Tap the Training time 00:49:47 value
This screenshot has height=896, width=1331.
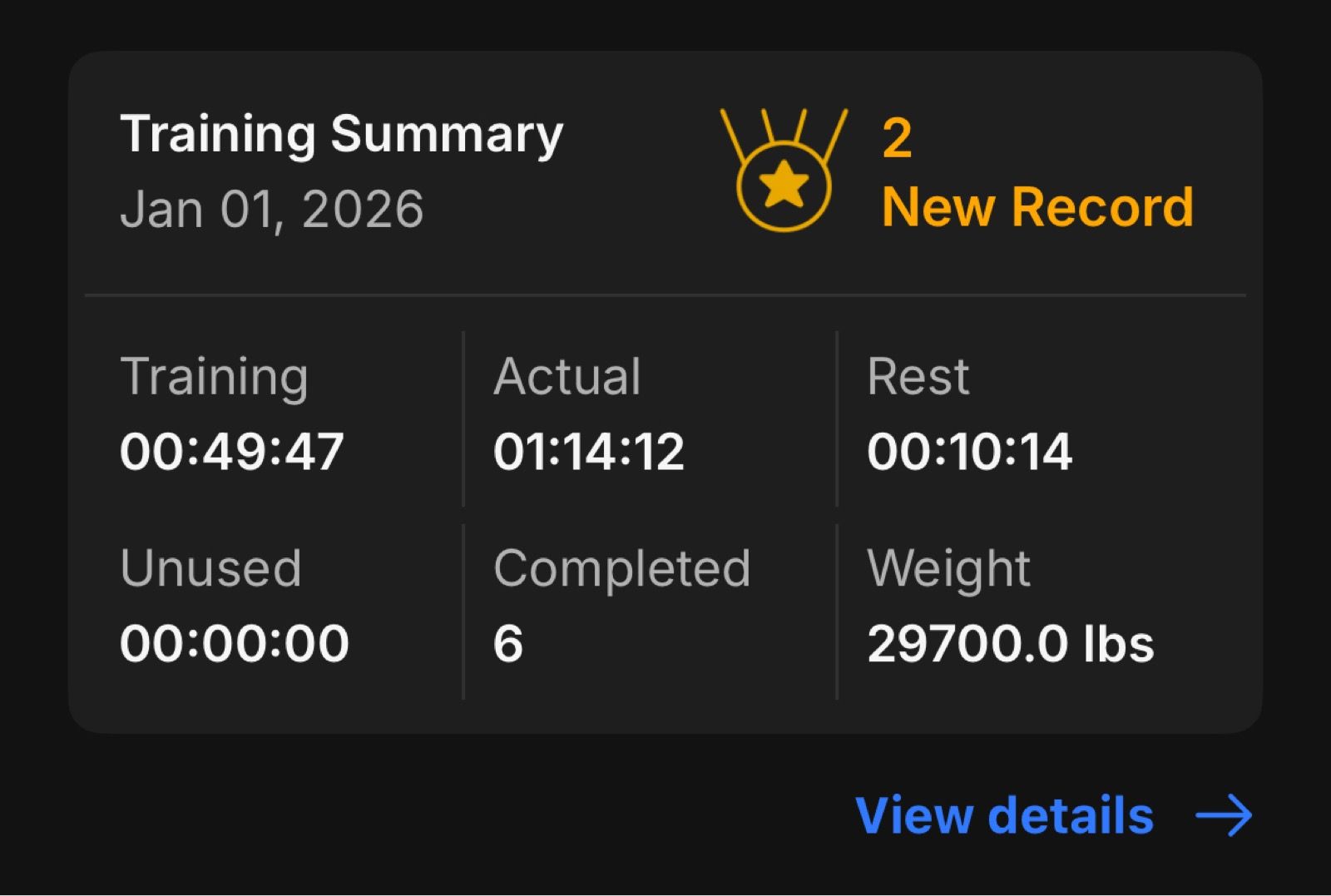click(x=232, y=452)
